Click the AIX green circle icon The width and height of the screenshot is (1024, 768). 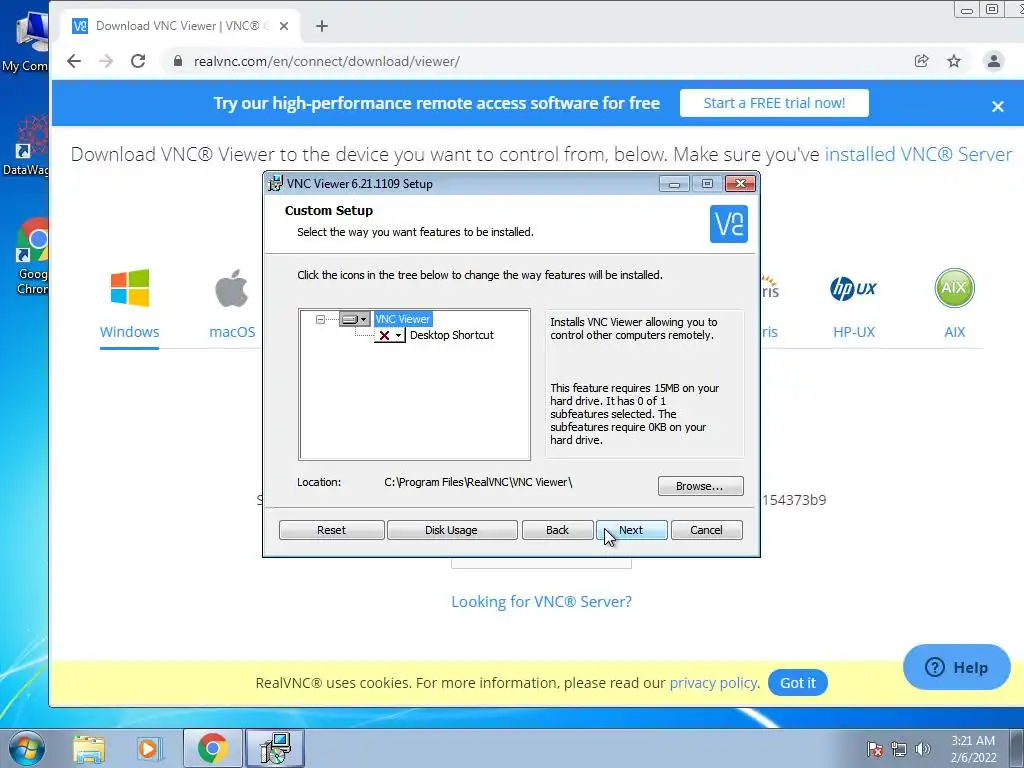(954, 288)
